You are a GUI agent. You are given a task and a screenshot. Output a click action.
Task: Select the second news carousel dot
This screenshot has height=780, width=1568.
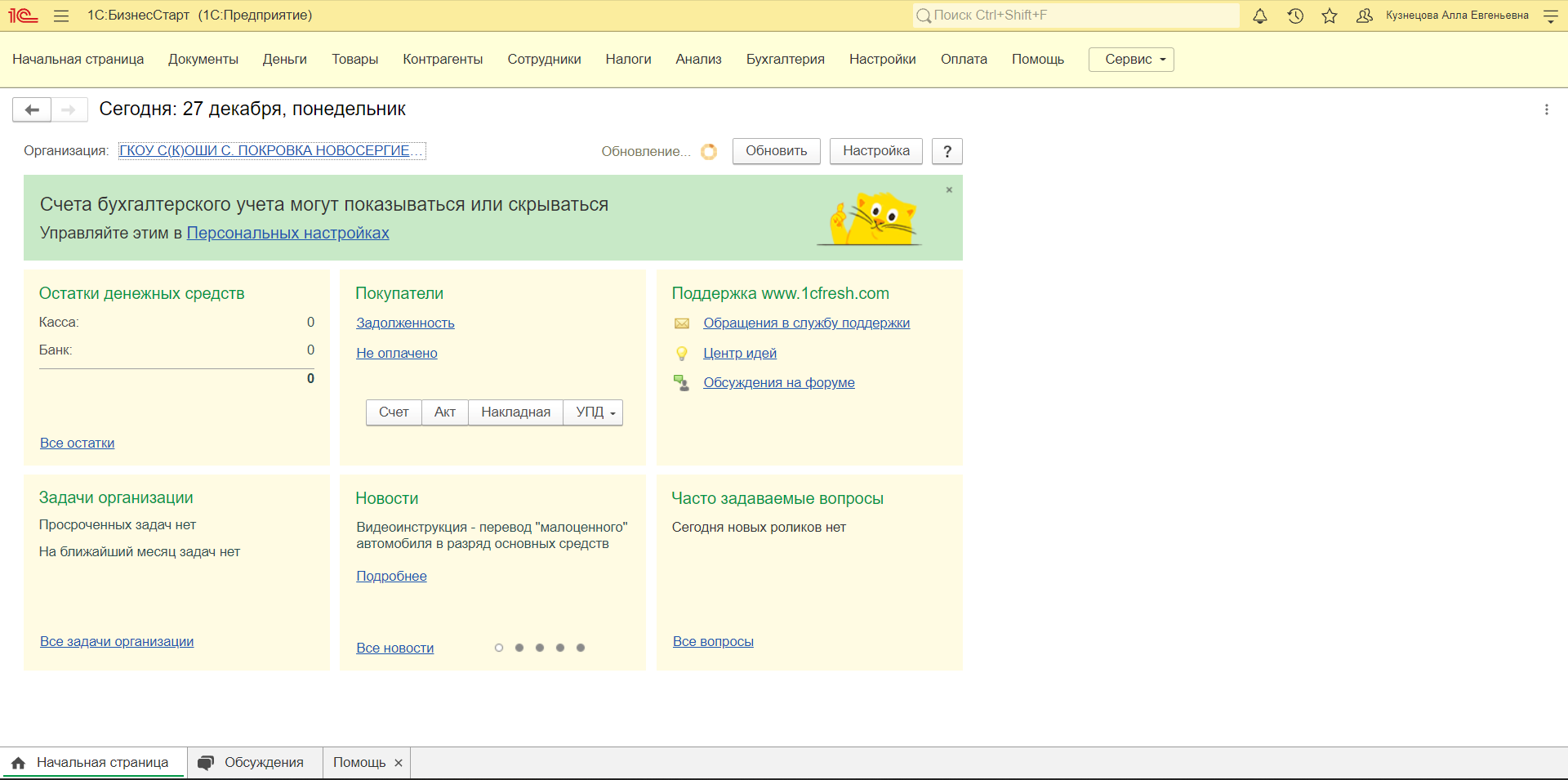tap(519, 648)
